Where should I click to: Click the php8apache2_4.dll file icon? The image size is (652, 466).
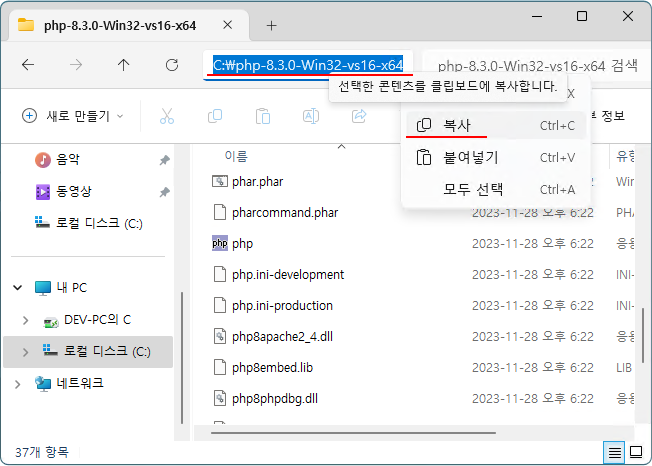[220, 336]
